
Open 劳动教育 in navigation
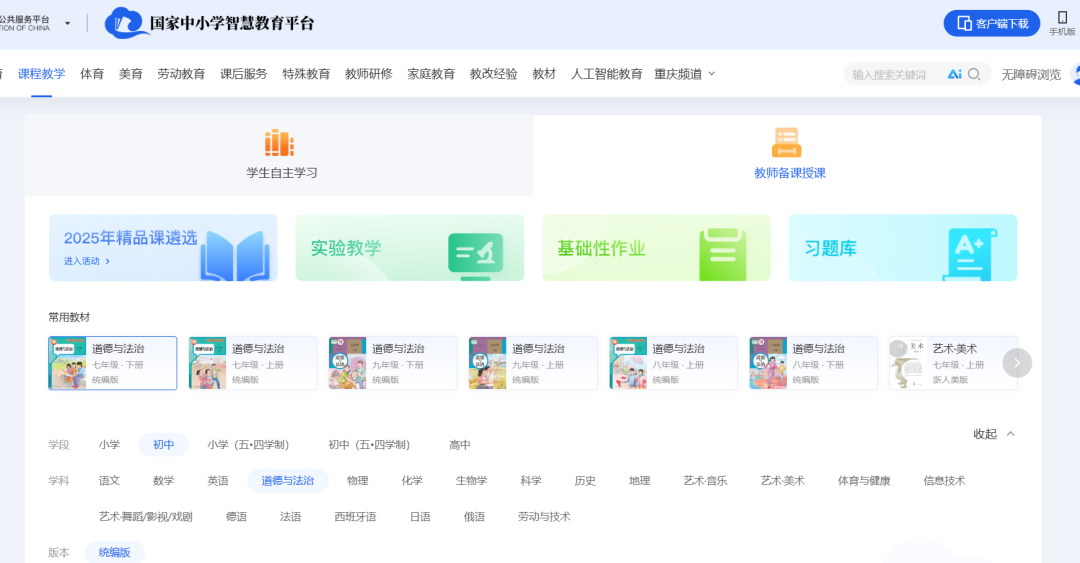pos(181,74)
